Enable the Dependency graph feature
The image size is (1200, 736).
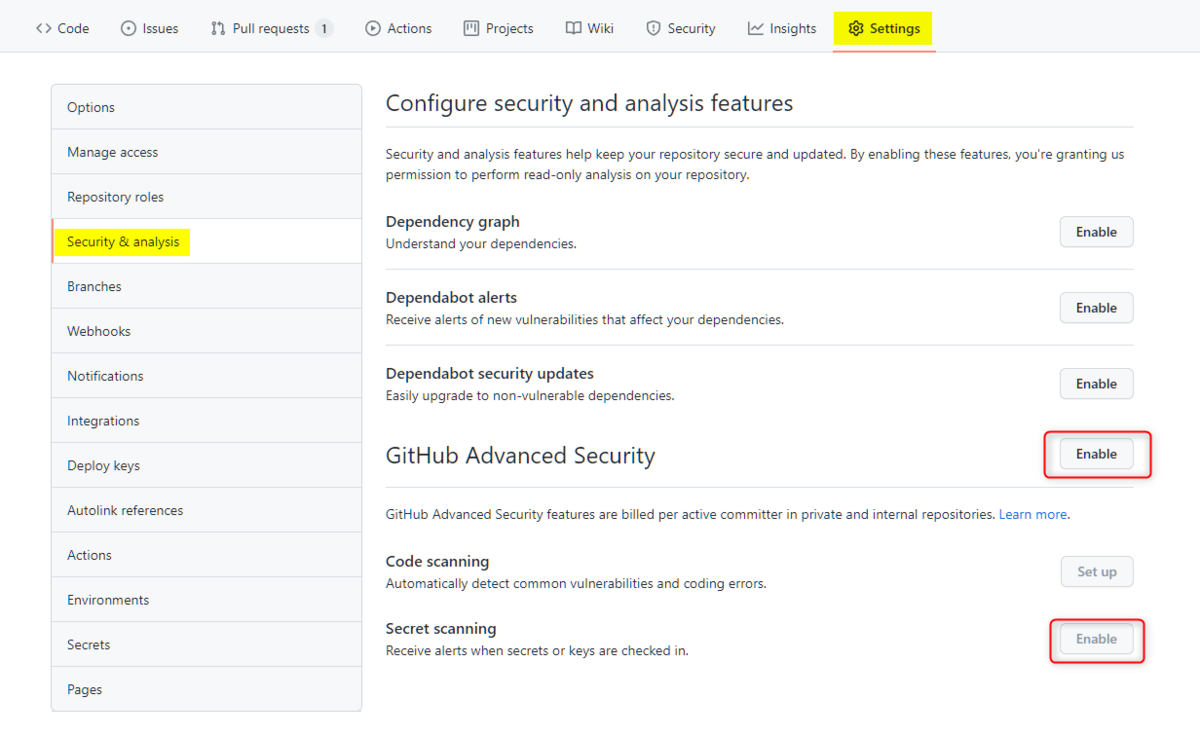tap(1096, 232)
